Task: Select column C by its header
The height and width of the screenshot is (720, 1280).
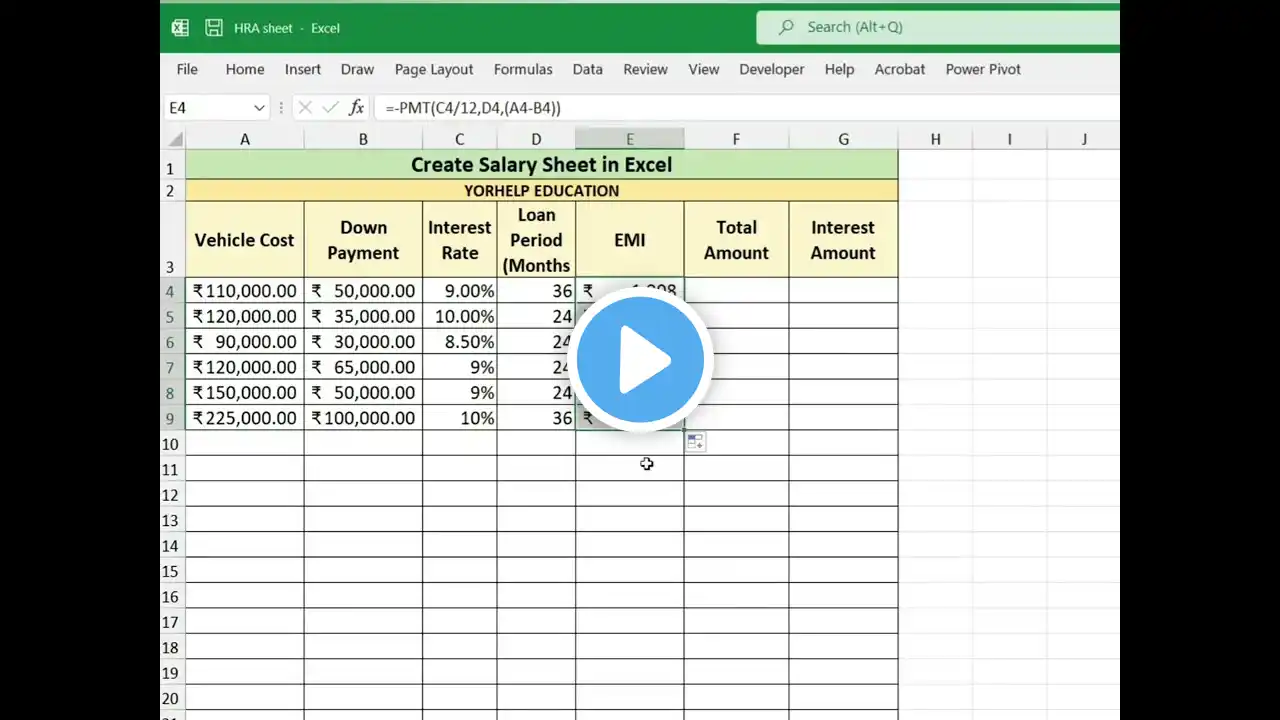Action: click(x=460, y=139)
